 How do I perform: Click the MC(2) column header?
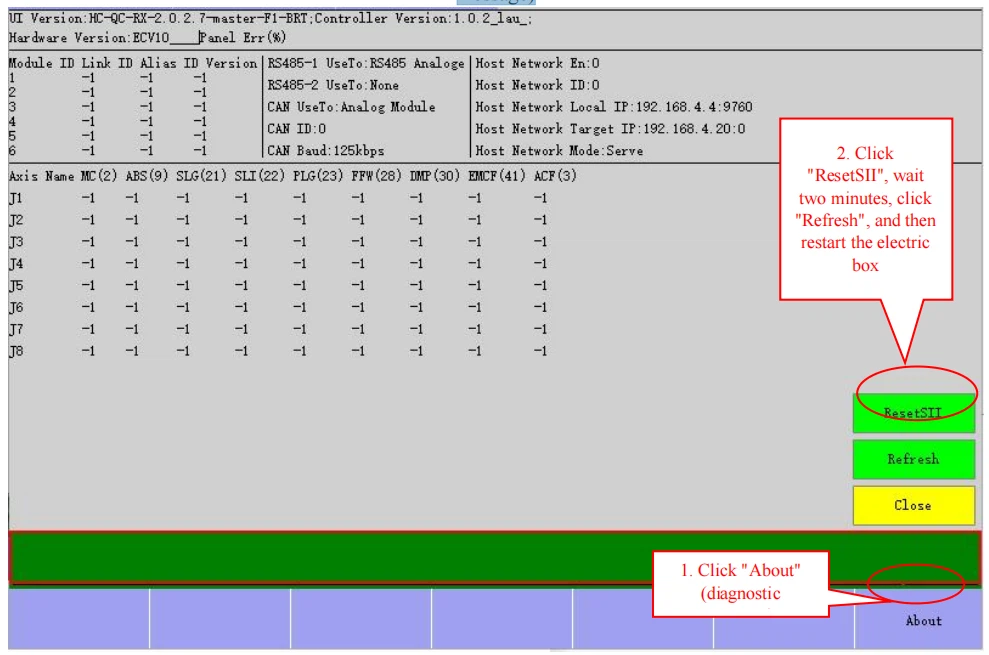pyautogui.click(x=99, y=176)
